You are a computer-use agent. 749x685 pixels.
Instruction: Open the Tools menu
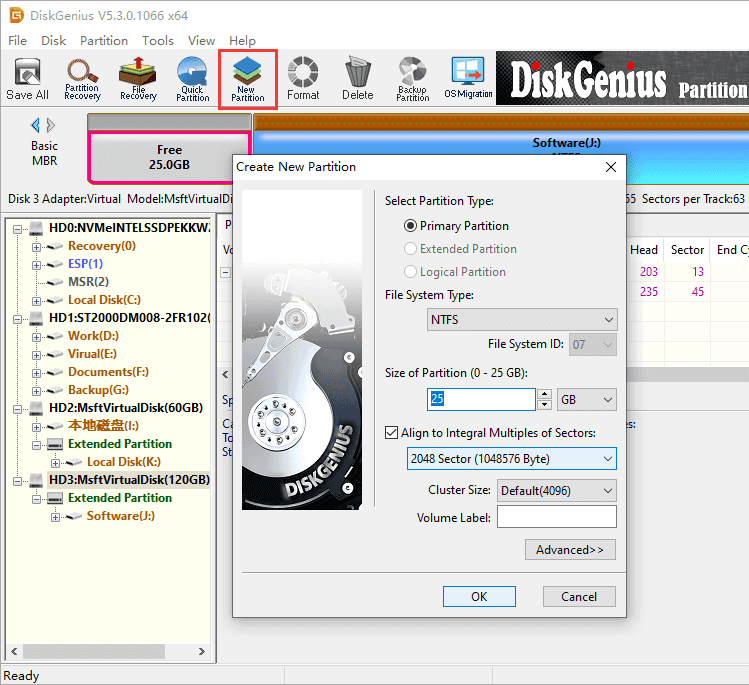pyautogui.click(x=157, y=41)
